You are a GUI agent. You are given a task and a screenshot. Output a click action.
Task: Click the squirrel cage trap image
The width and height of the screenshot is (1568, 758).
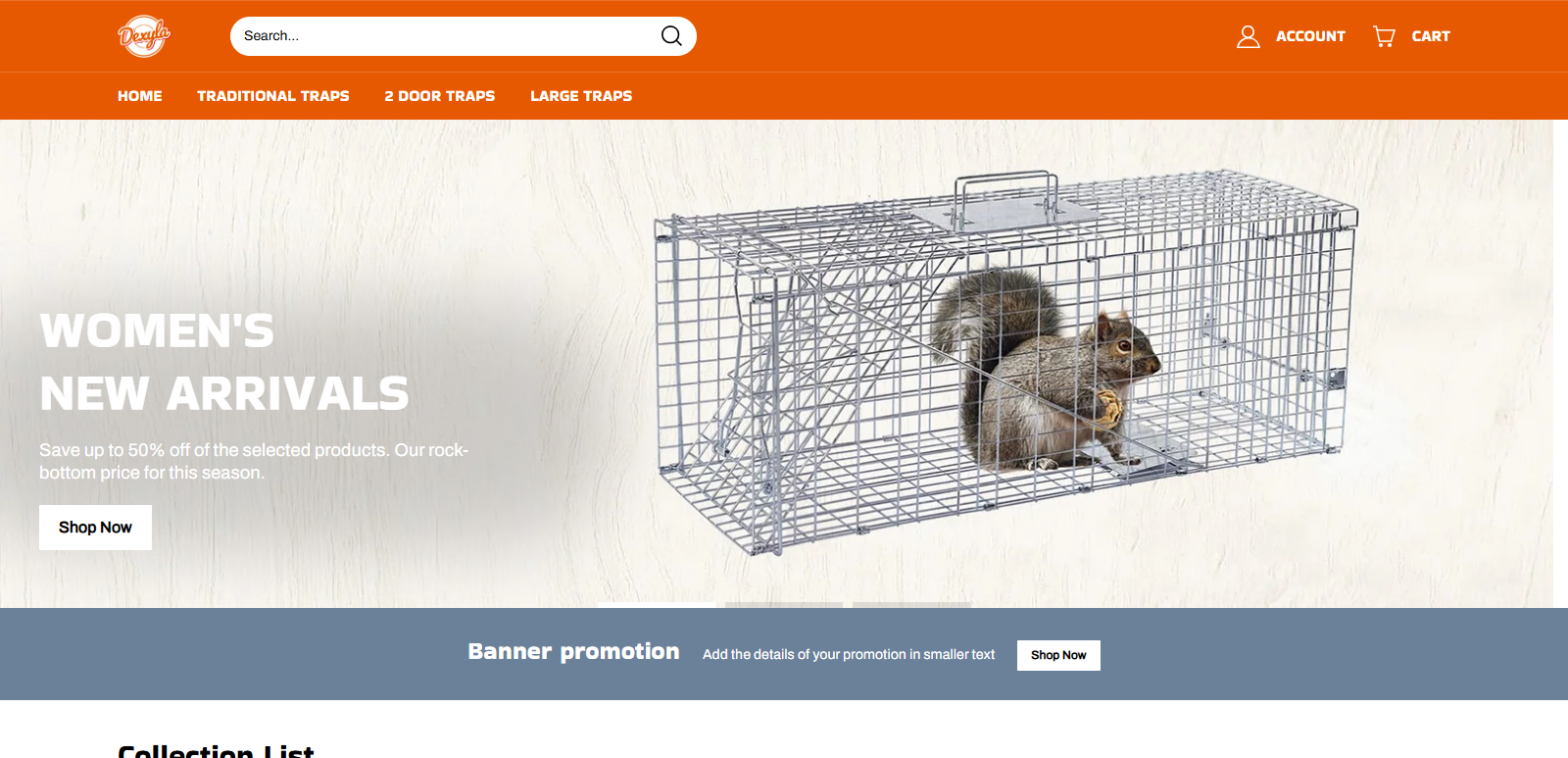pos(1006,363)
